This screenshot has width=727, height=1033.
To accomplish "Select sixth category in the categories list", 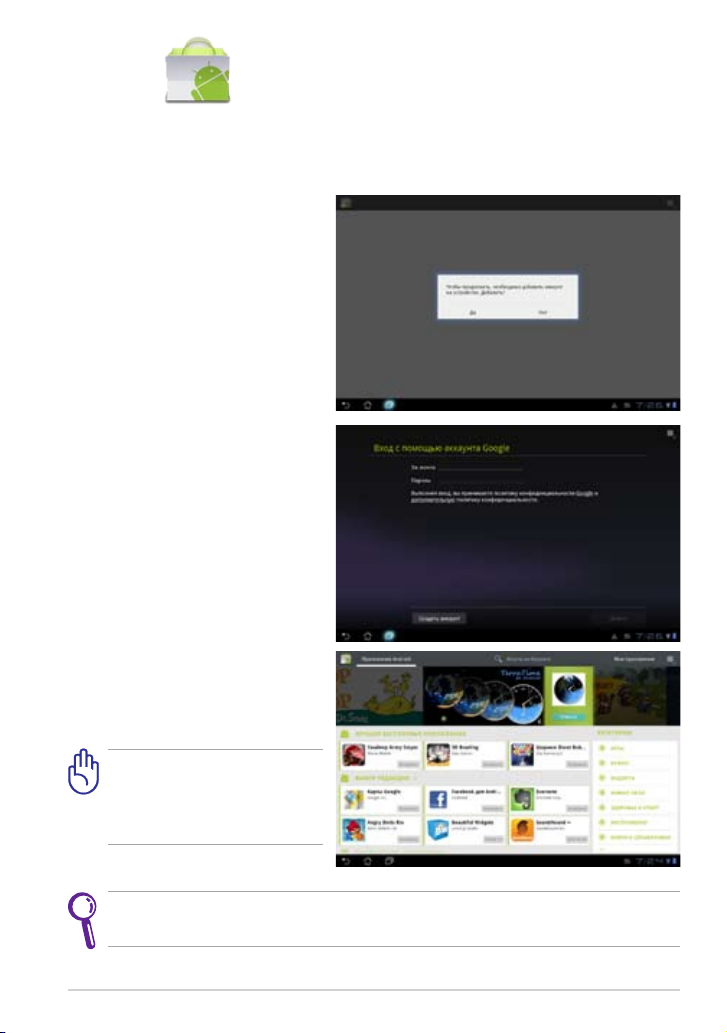I will tap(636, 822).
